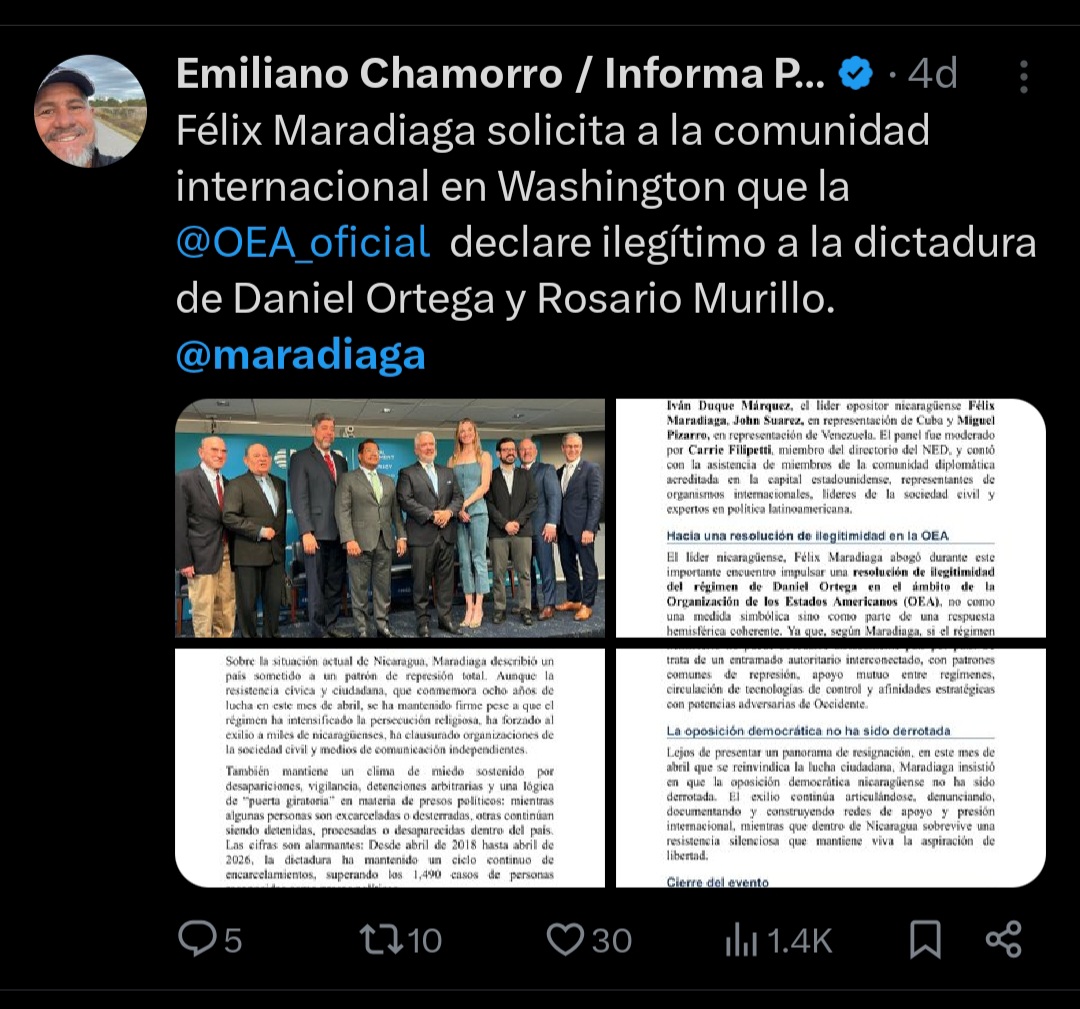Click the like count 30
Viewport: 1080px width, 1009px height.
click(612, 941)
